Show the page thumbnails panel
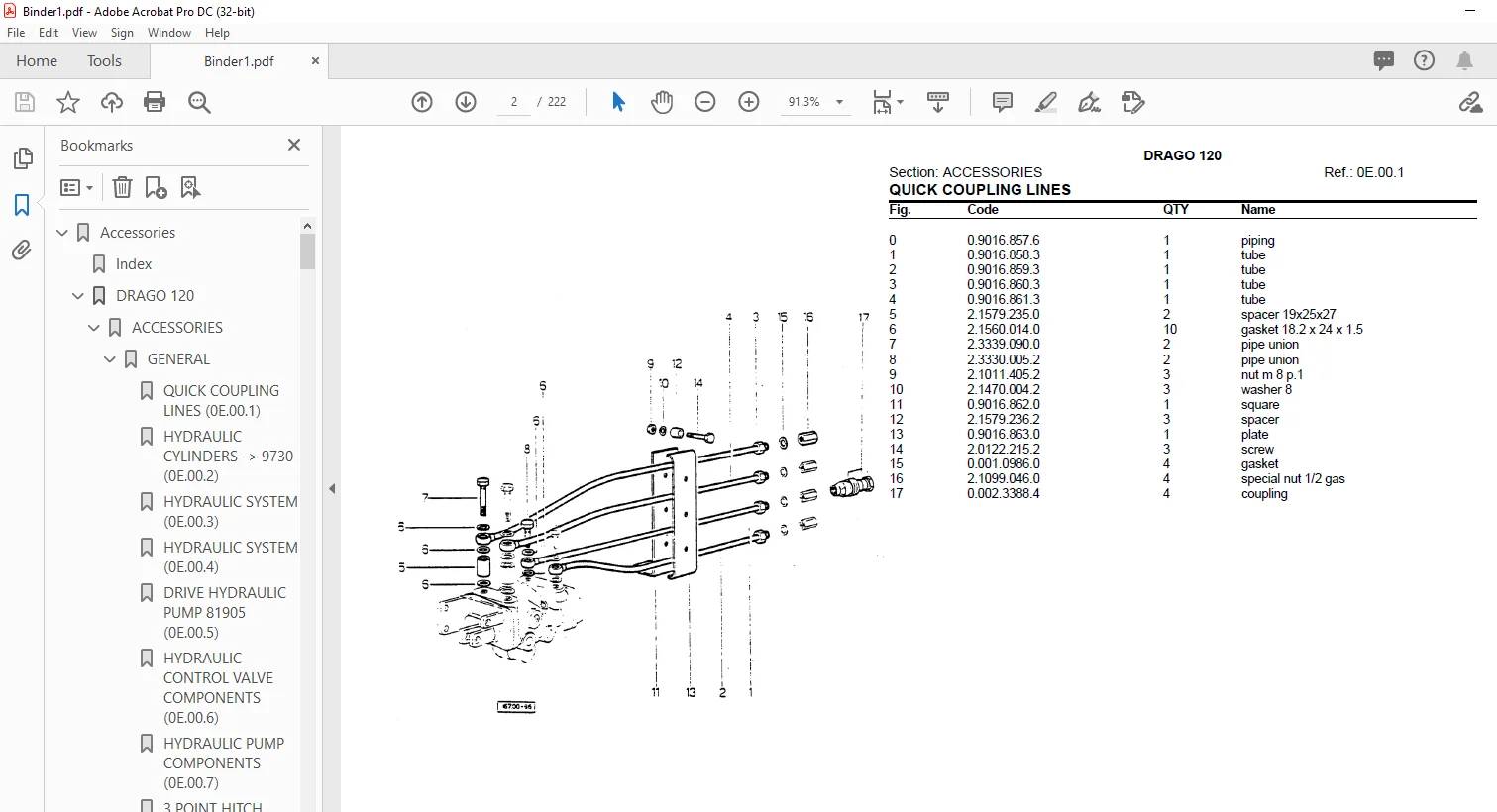Screen dimensions: 1497x812 tap(22, 158)
